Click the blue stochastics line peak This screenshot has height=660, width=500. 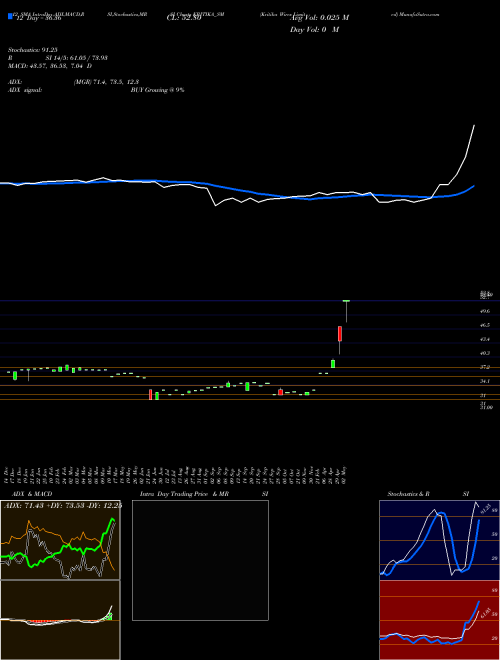pyautogui.click(x=441, y=514)
